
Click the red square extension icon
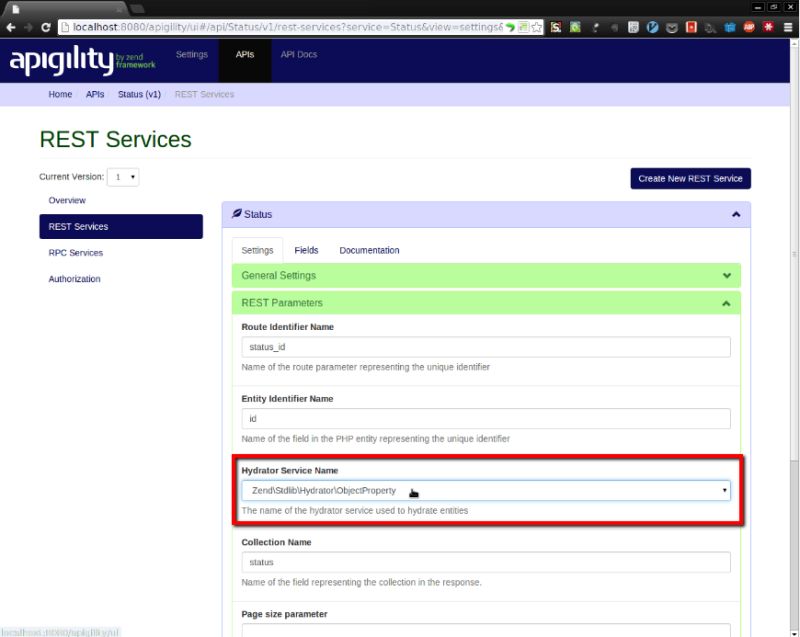coord(690,27)
